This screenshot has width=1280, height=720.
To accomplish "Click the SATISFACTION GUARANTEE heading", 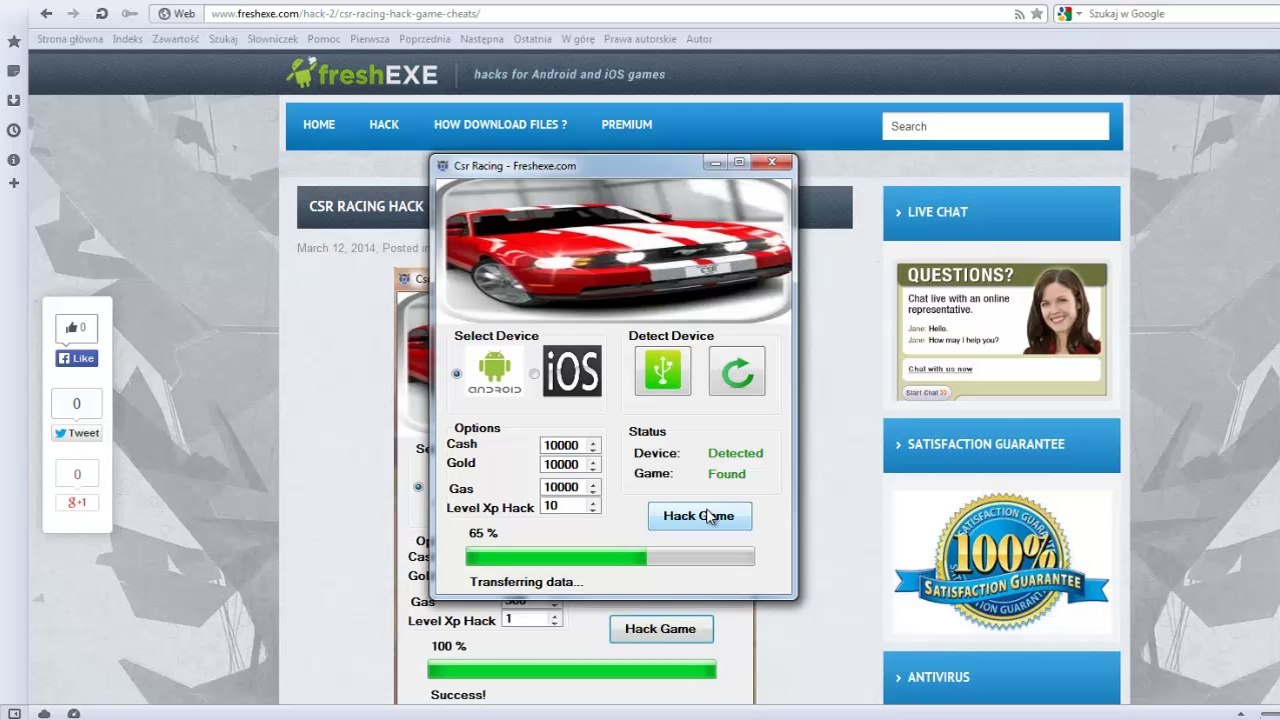I will [x=1001, y=445].
